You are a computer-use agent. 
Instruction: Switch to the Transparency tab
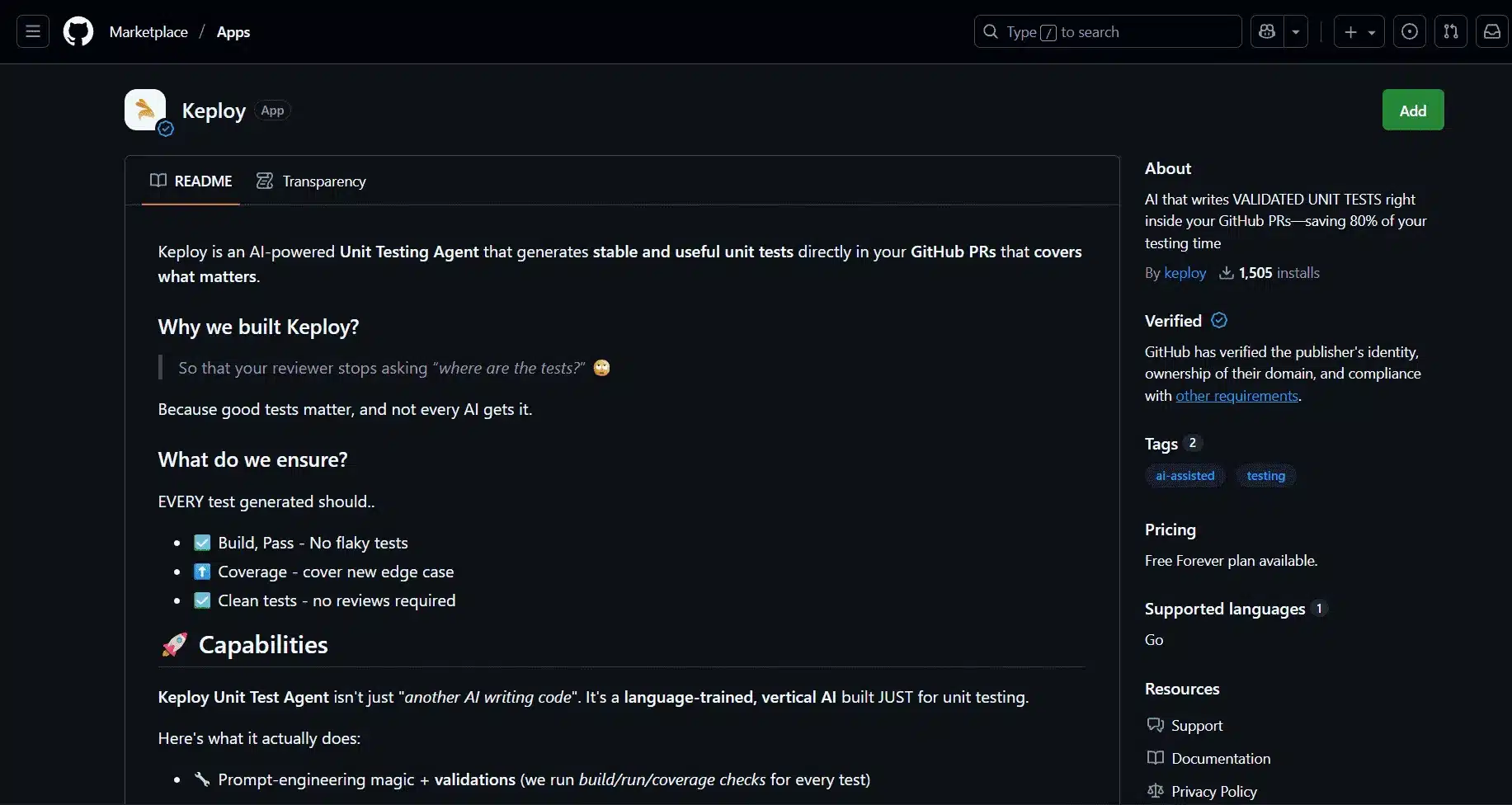[x=312, y=181]
